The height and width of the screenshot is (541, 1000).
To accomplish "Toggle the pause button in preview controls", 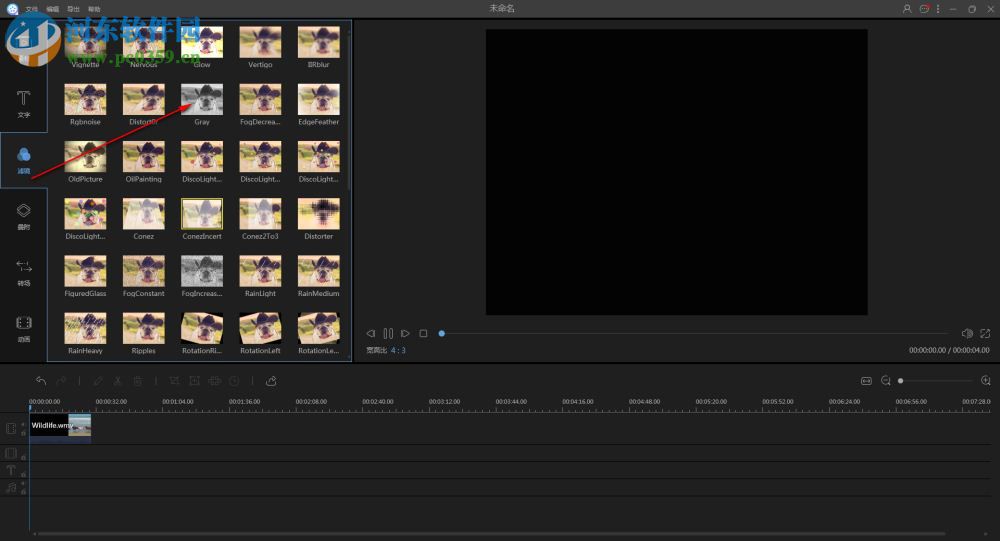I will tap(388, 333).
